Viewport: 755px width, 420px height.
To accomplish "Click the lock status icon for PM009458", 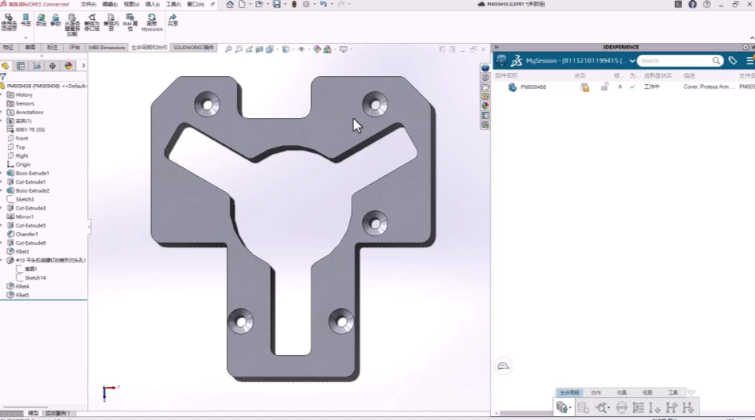I will [x=604, y=87].
